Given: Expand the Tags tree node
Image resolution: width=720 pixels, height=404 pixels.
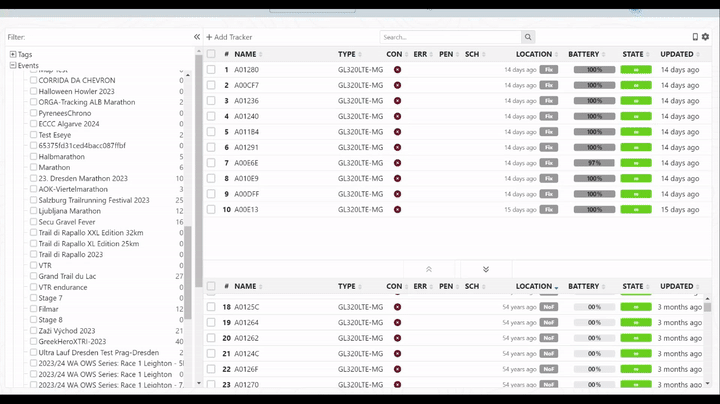Looking at the screenshot, I should pyautogui.click(x=13, y=54).
